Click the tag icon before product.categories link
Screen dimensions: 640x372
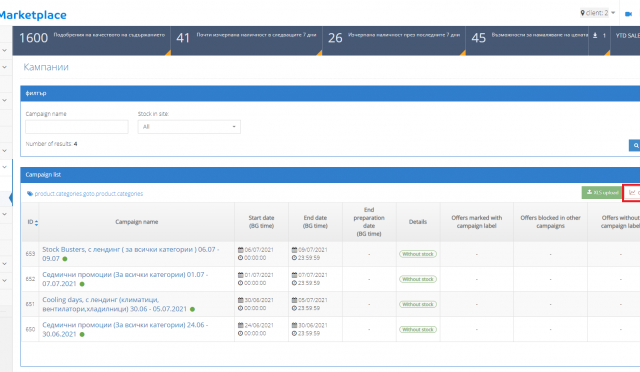click(30, 194)
